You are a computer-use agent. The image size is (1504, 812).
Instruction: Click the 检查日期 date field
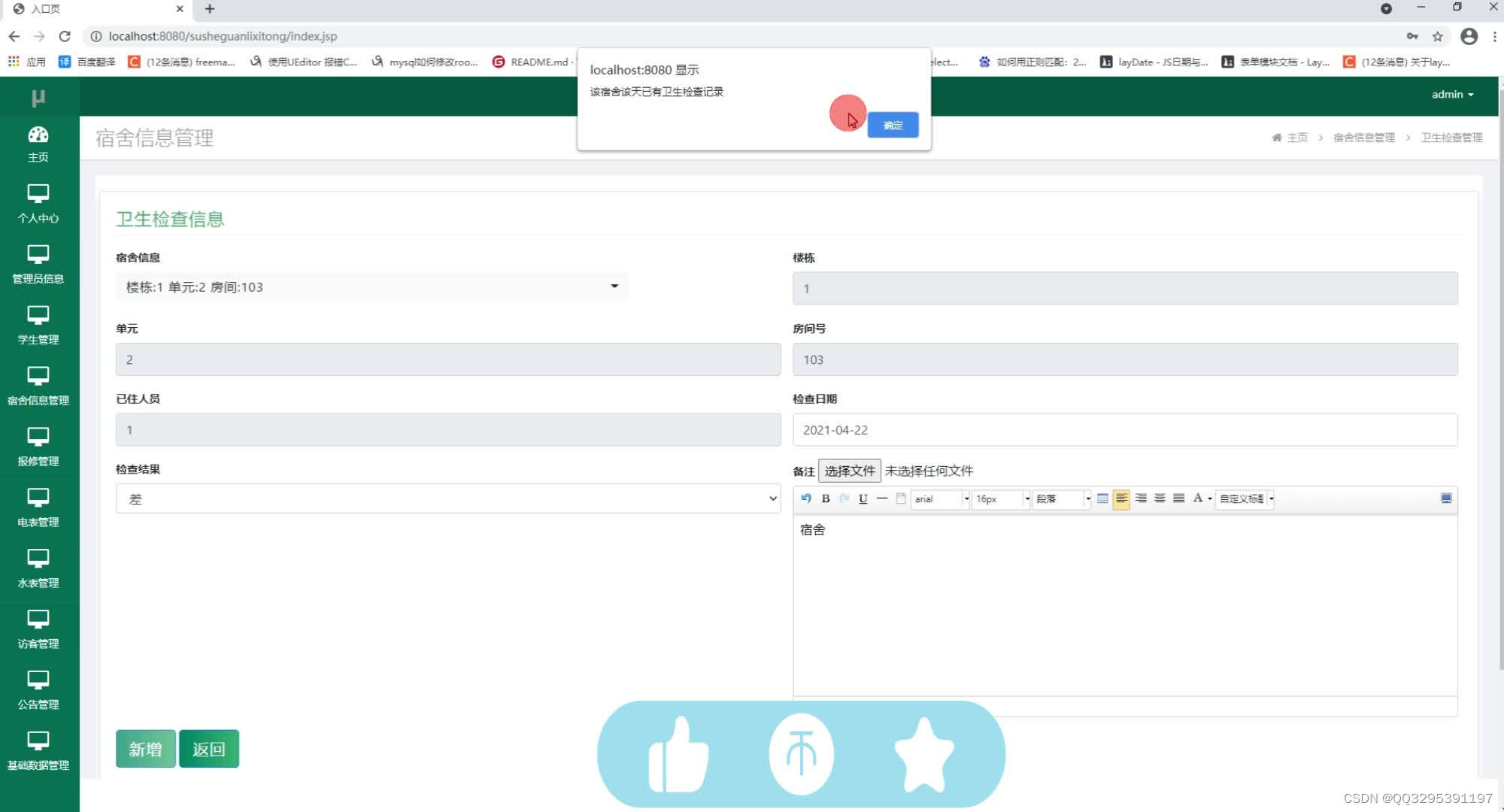tap(1125, 430)
